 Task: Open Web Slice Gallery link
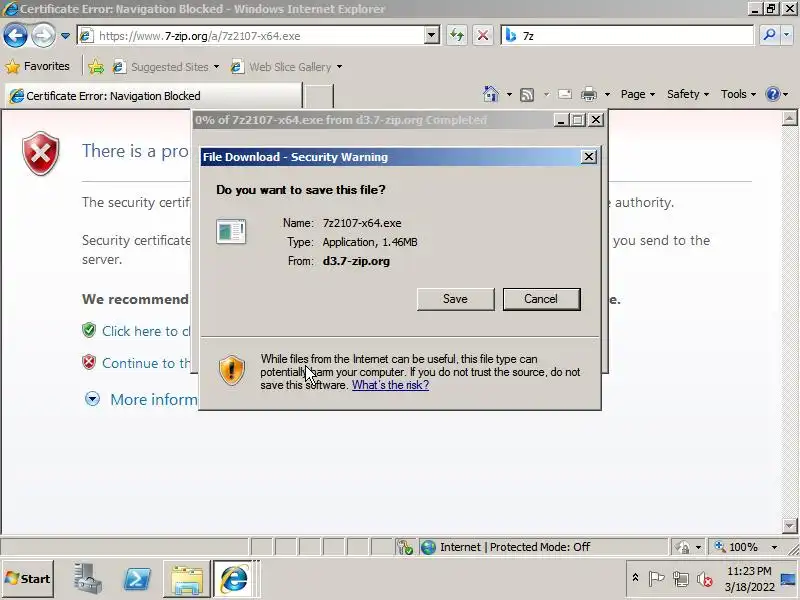click(286, 67)
